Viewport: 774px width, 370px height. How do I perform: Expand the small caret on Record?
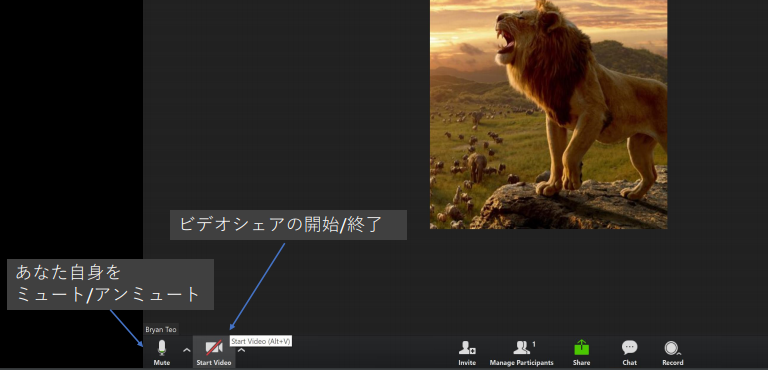(x=679, y=353)
